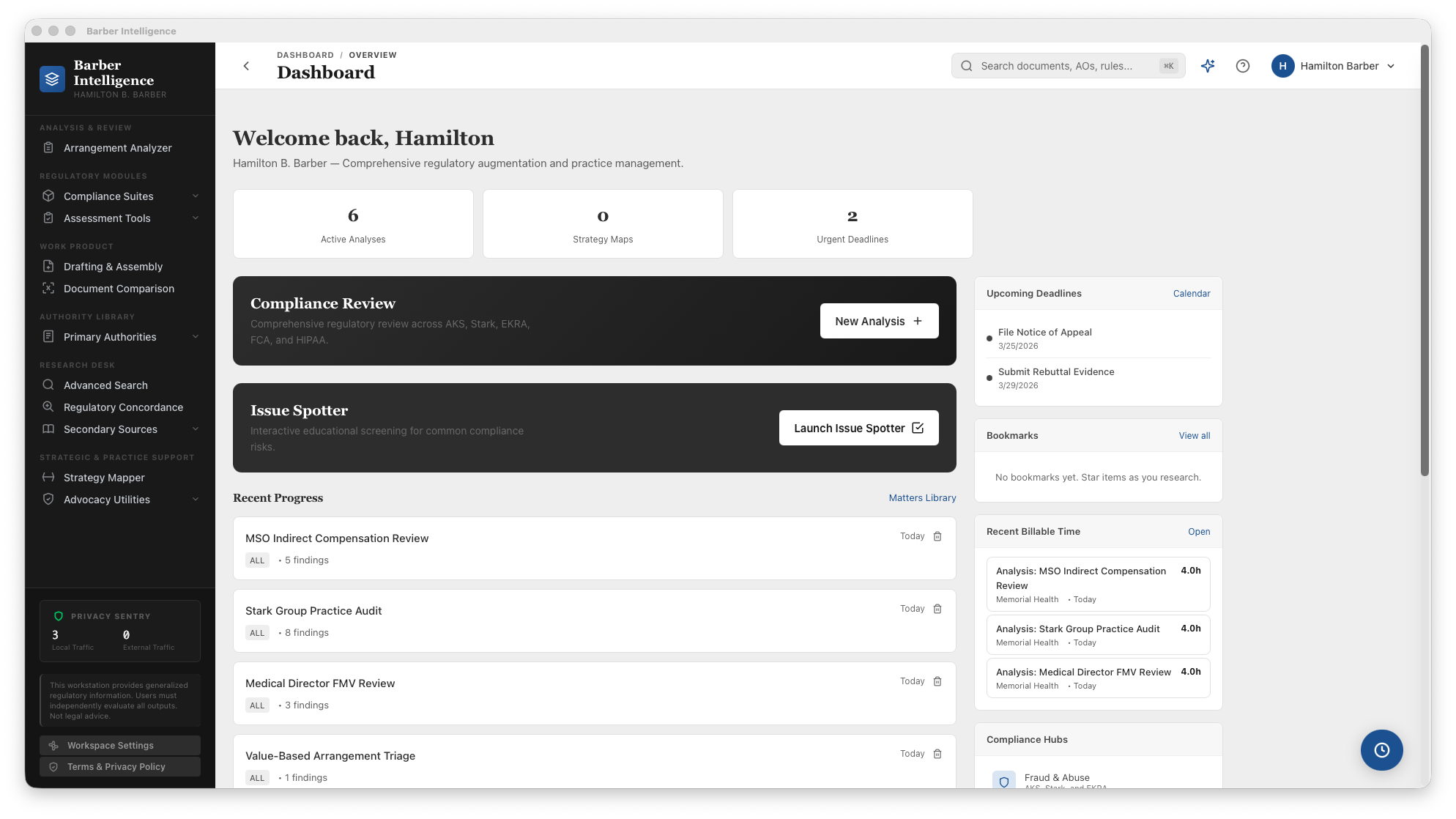Select Submit Rebuttal Evidence deadline
The width and height of the screenshot is (1456, 819).
(1099, 378)
